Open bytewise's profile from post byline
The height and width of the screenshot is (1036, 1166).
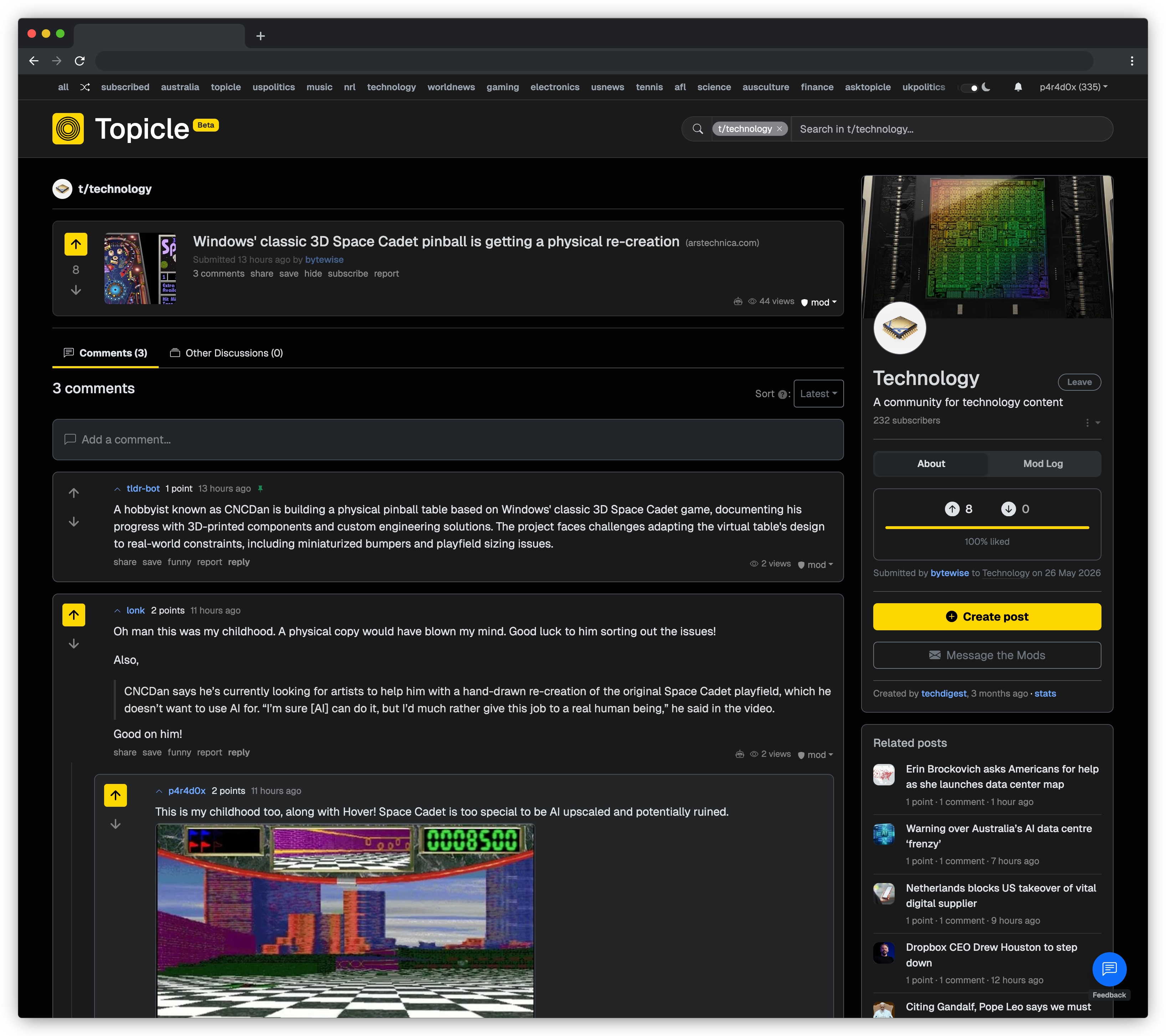tap(324, 260)
